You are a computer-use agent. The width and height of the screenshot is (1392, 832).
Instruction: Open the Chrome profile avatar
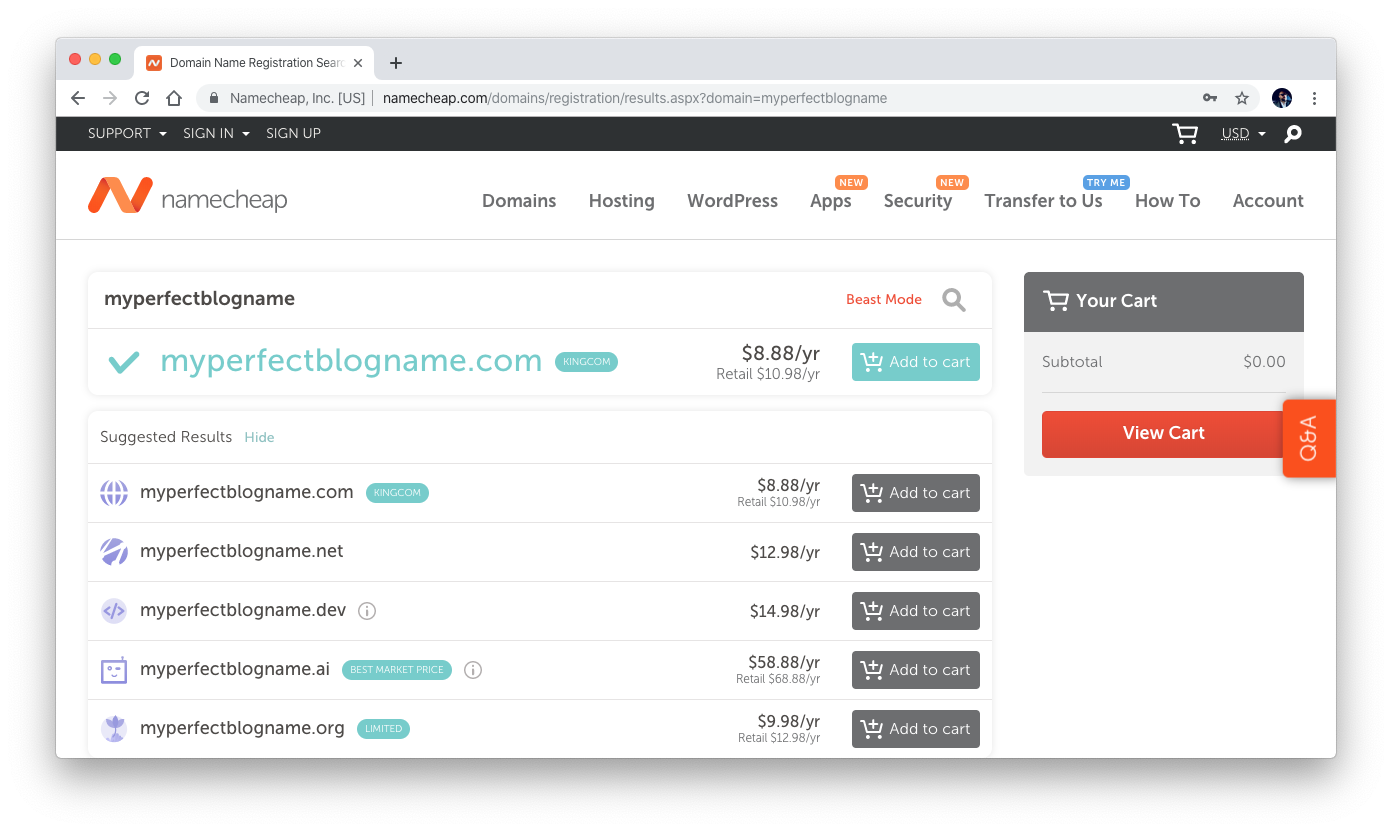[1282, 98]
